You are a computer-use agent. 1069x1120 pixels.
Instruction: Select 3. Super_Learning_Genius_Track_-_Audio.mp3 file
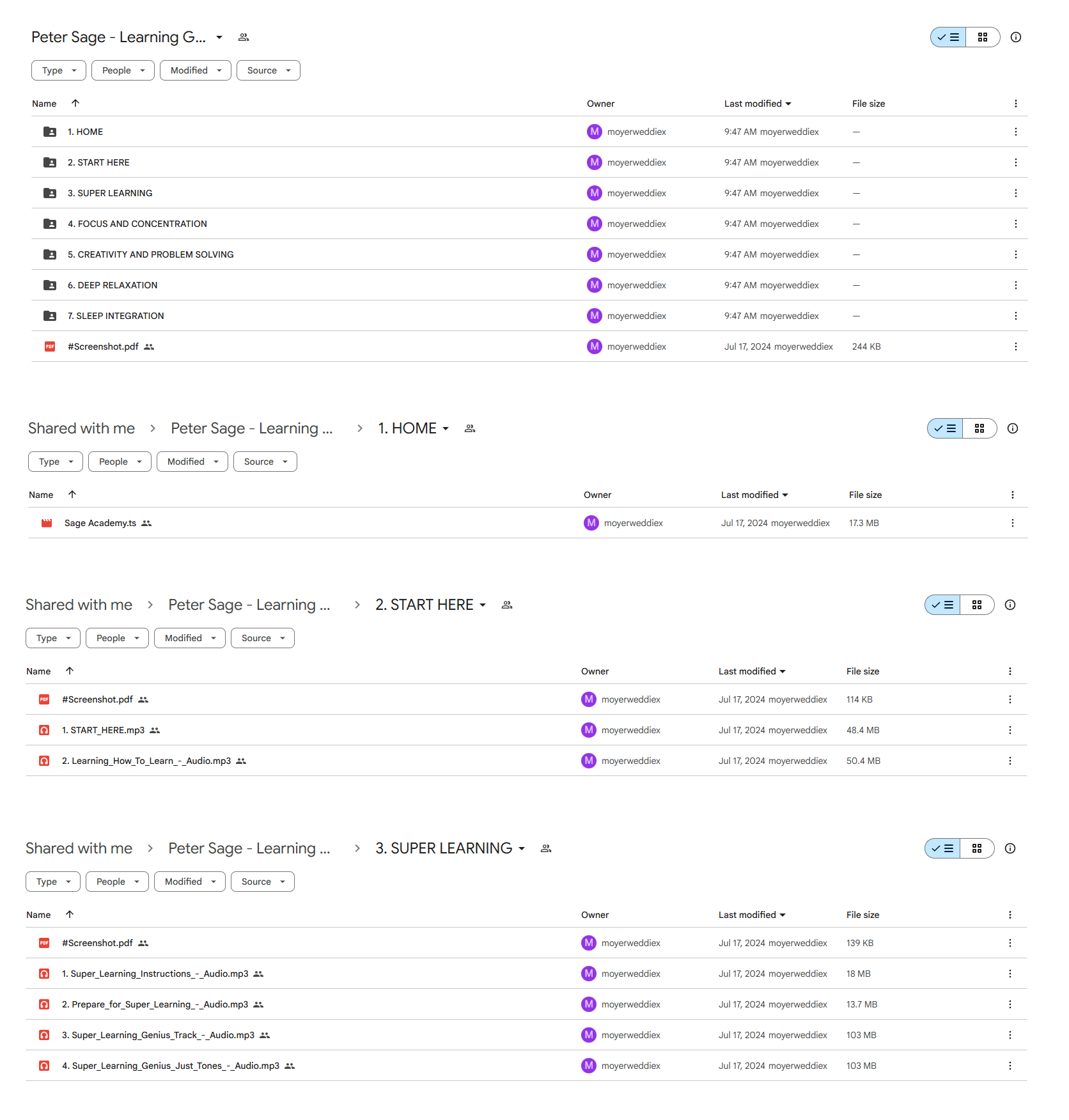tap(158, 1035)
